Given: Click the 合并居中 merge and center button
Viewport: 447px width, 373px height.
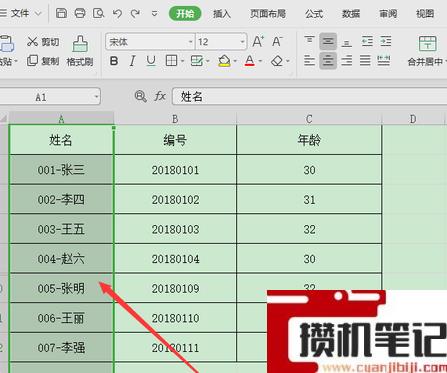Looking at the screenshot, I should (x=427, y=51).
